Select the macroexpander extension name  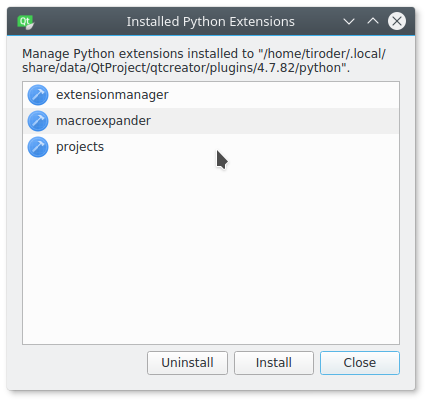point(103,121)
